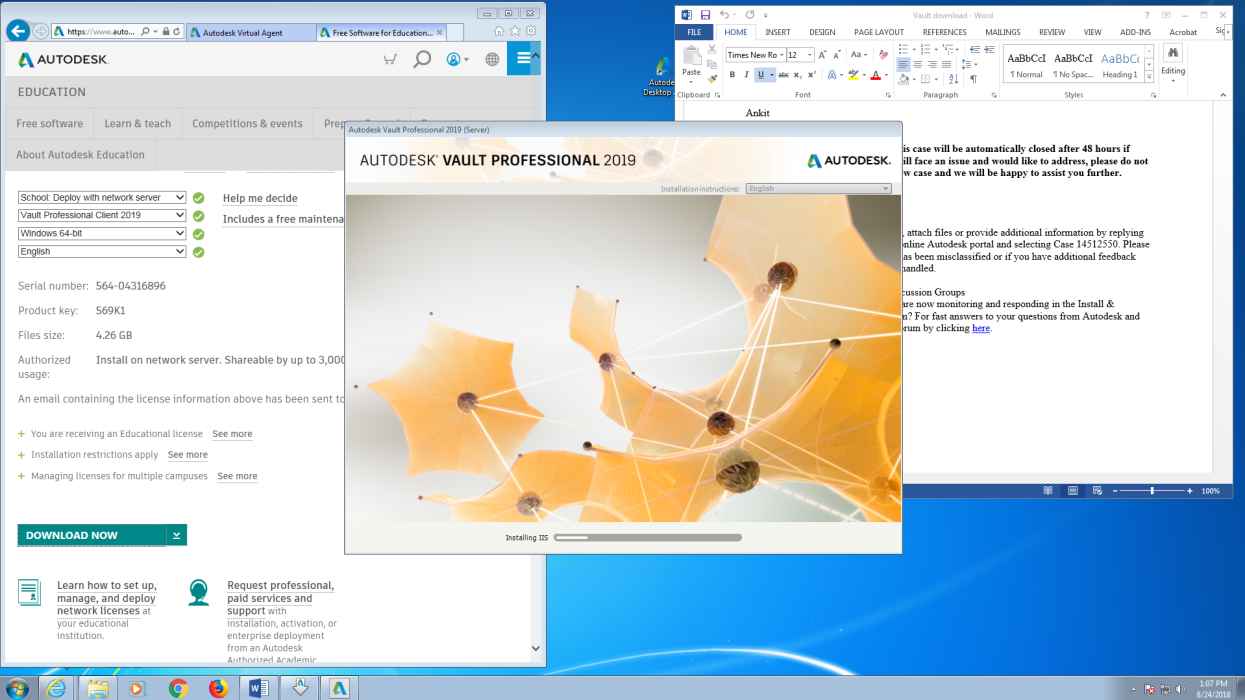Open Google Chrome from the taskbar
This screenshot has width=1245, height=700.
pyautogui.click(x=178, y=688)
